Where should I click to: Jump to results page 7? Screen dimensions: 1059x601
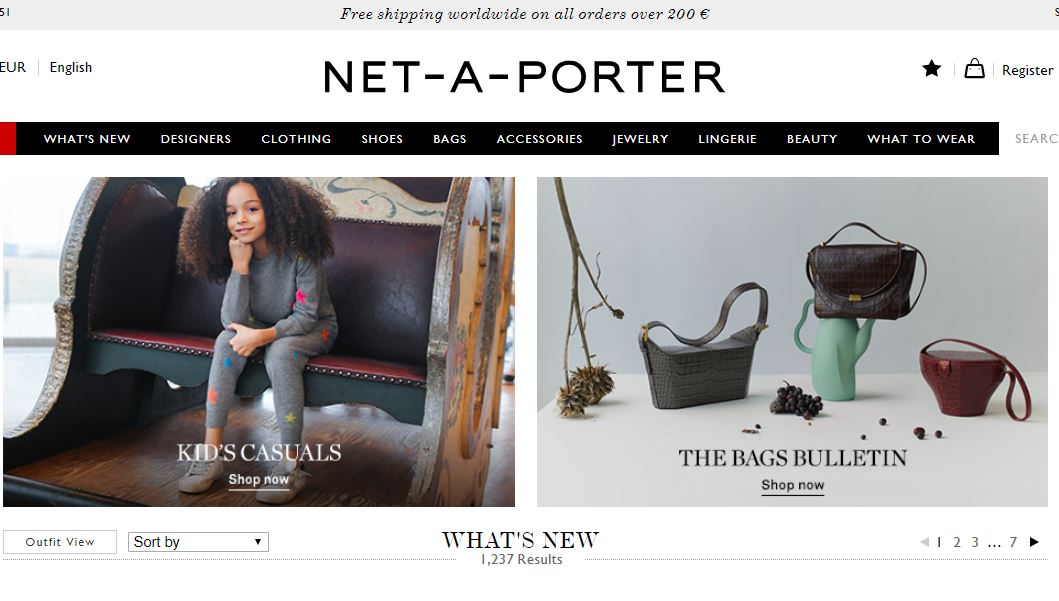pyautogui.click(x=1013, y=542)
